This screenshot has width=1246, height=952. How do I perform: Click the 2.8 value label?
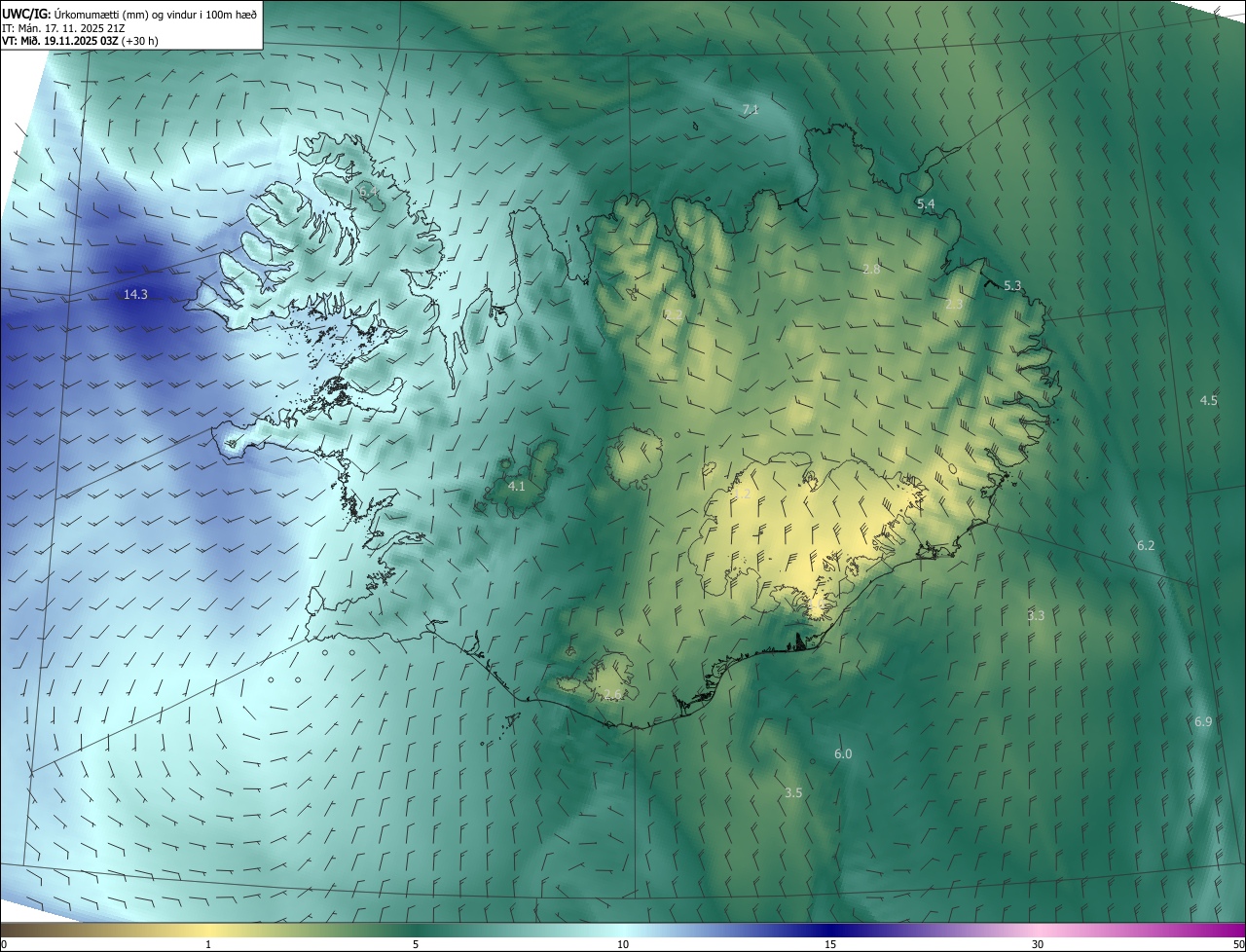871,269
